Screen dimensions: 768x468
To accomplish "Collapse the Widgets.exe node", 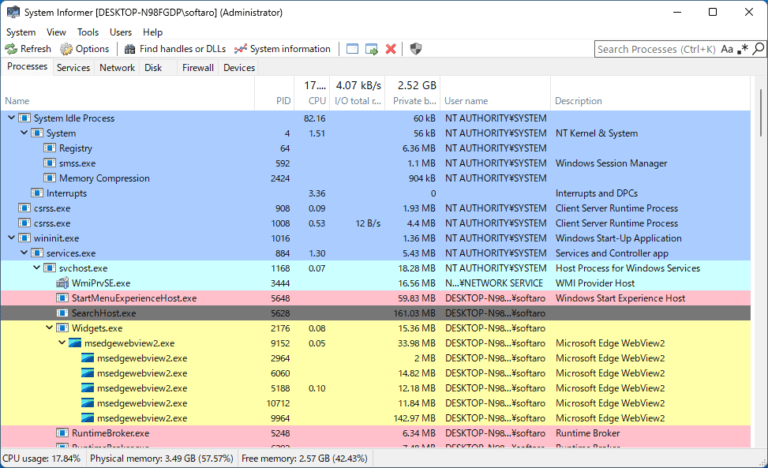I will click(49, 328).
